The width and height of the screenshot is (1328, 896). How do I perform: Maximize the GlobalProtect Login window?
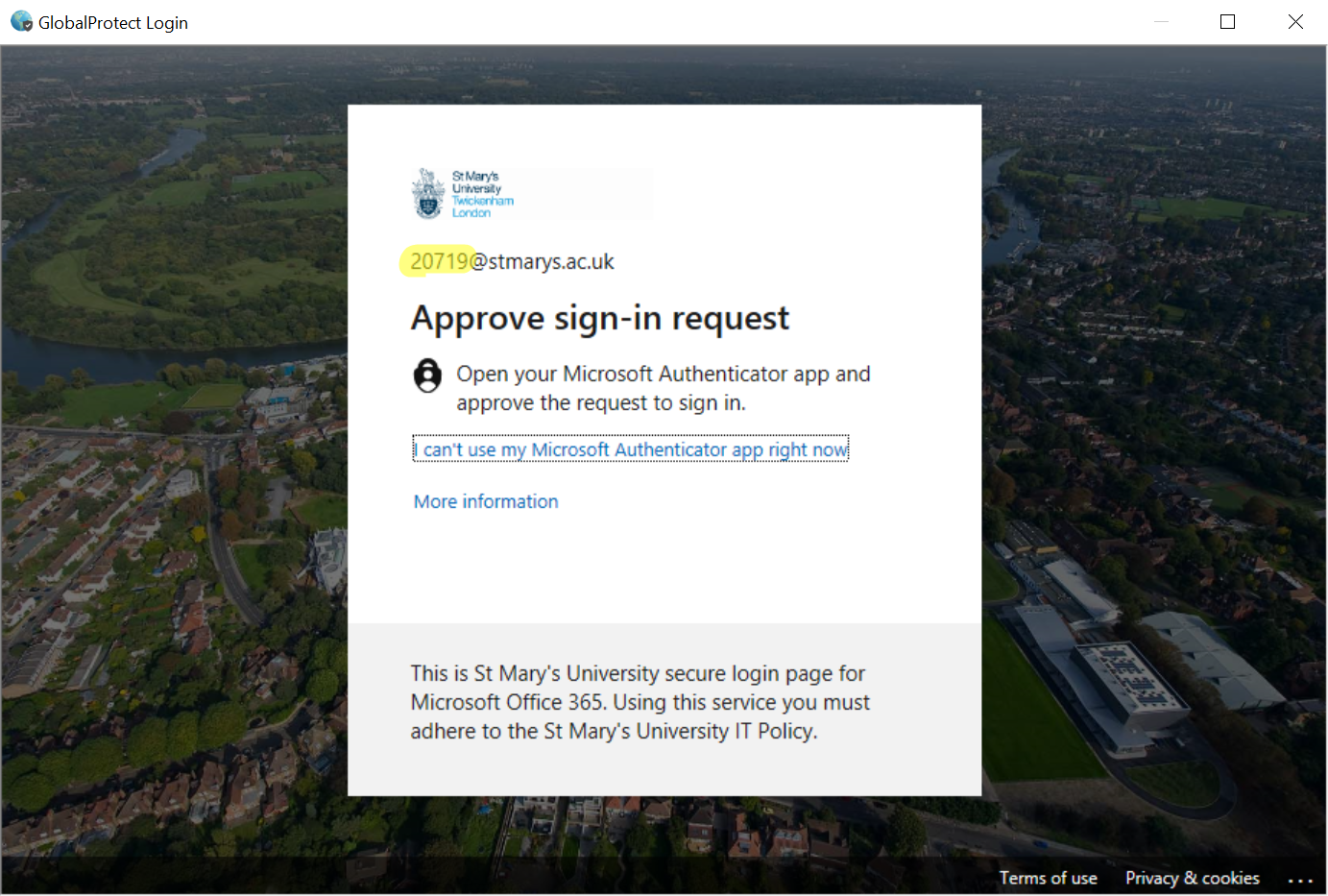(1227, 21)
